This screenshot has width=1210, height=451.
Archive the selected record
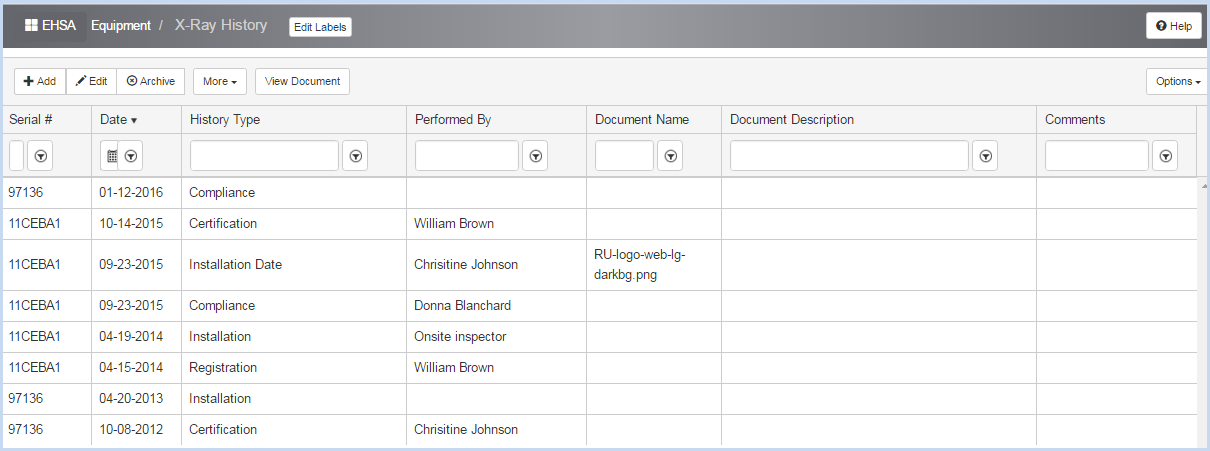point(151,81)
